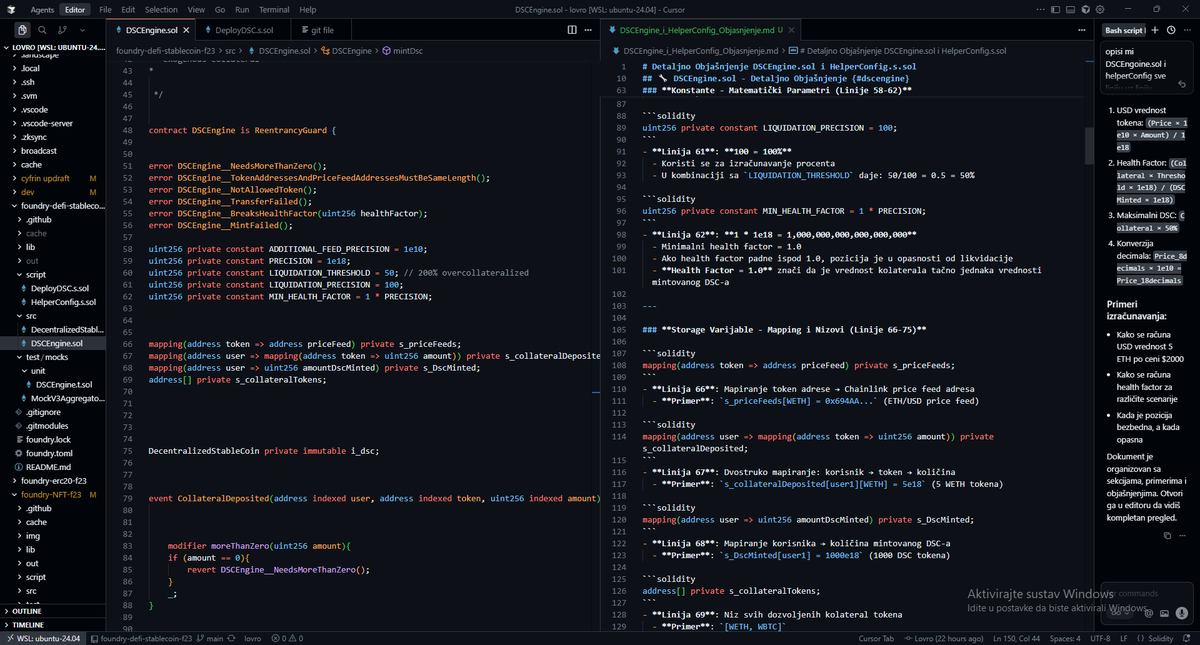Show chat history clock icon
Image resolution: width=1200 pixels, height=645 pixels.
click(x=1171, y=30)
